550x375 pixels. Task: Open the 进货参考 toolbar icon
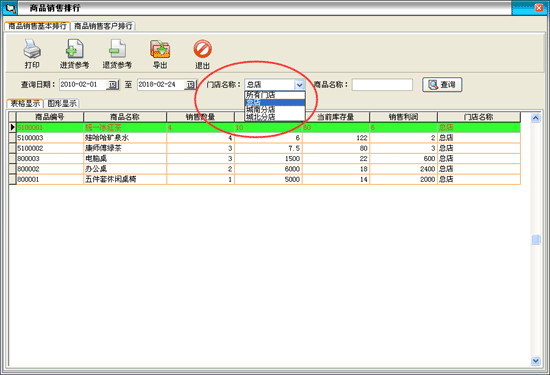point(74,49)
